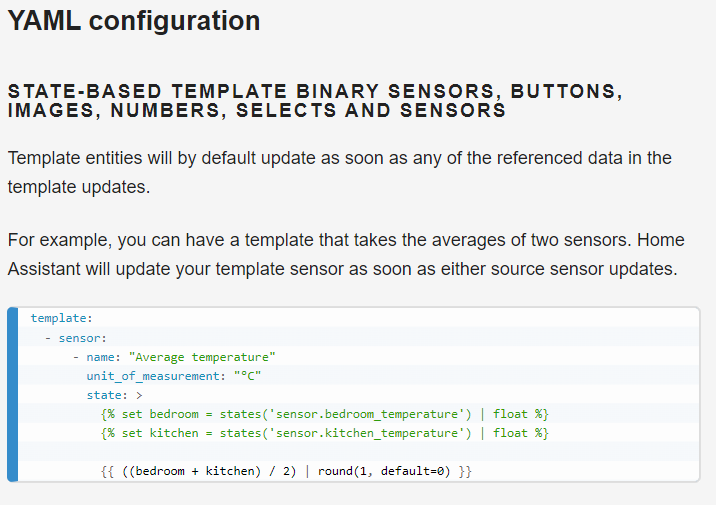Click the empty line in the code block

tap(359, 452)
